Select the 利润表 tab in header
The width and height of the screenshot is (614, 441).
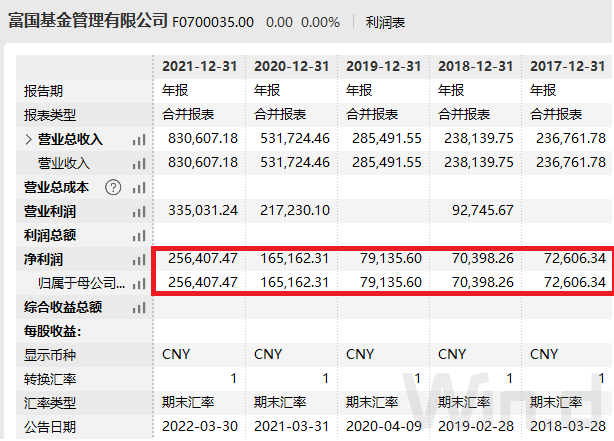385,22
